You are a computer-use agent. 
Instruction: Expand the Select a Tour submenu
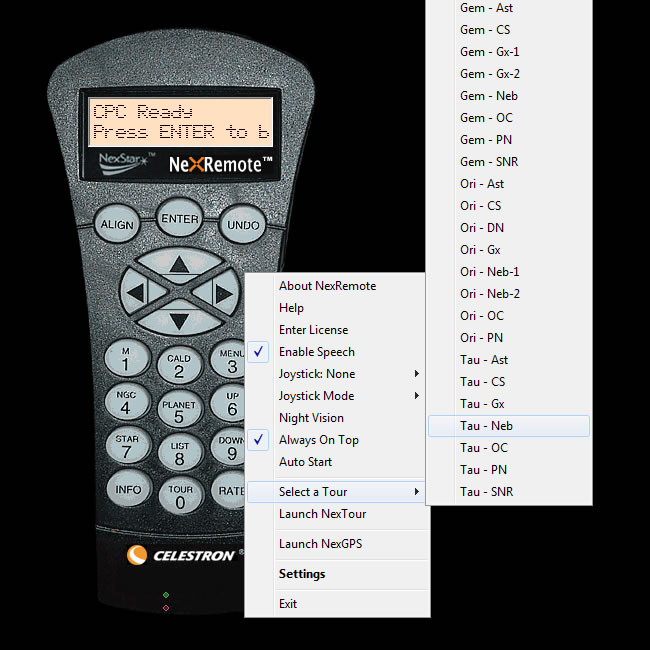coord(335,492)
